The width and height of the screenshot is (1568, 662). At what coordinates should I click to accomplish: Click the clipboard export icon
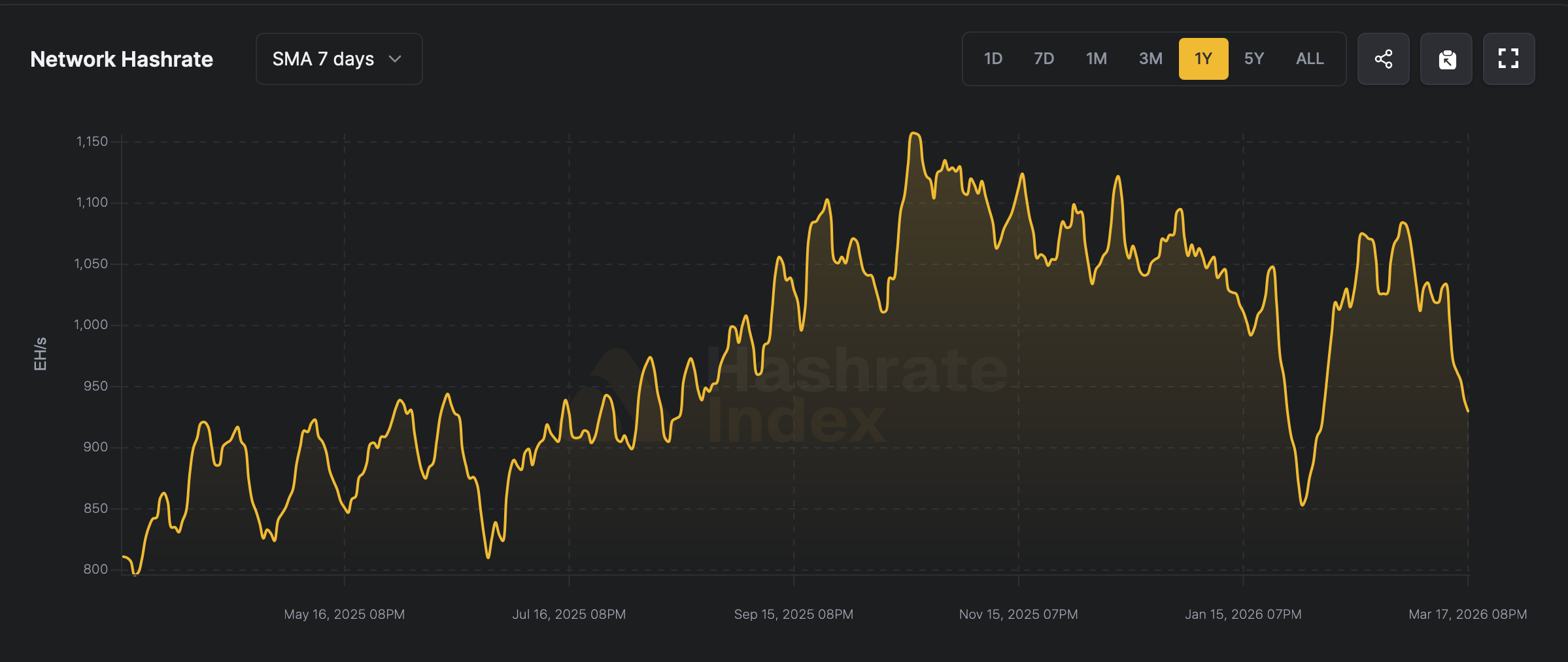click(1446, 59)
